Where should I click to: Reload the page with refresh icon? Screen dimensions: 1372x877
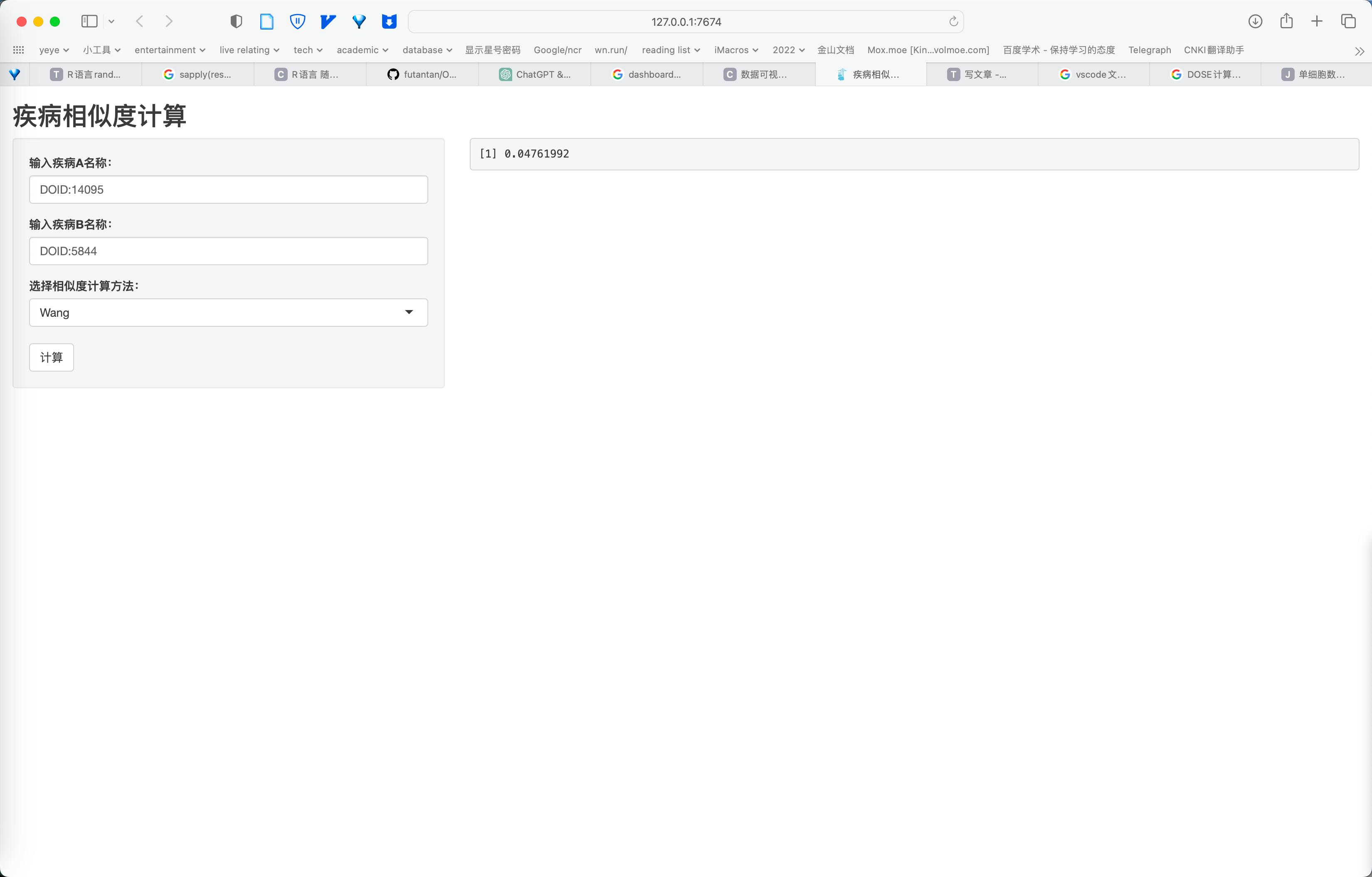[x=953, y=22]
